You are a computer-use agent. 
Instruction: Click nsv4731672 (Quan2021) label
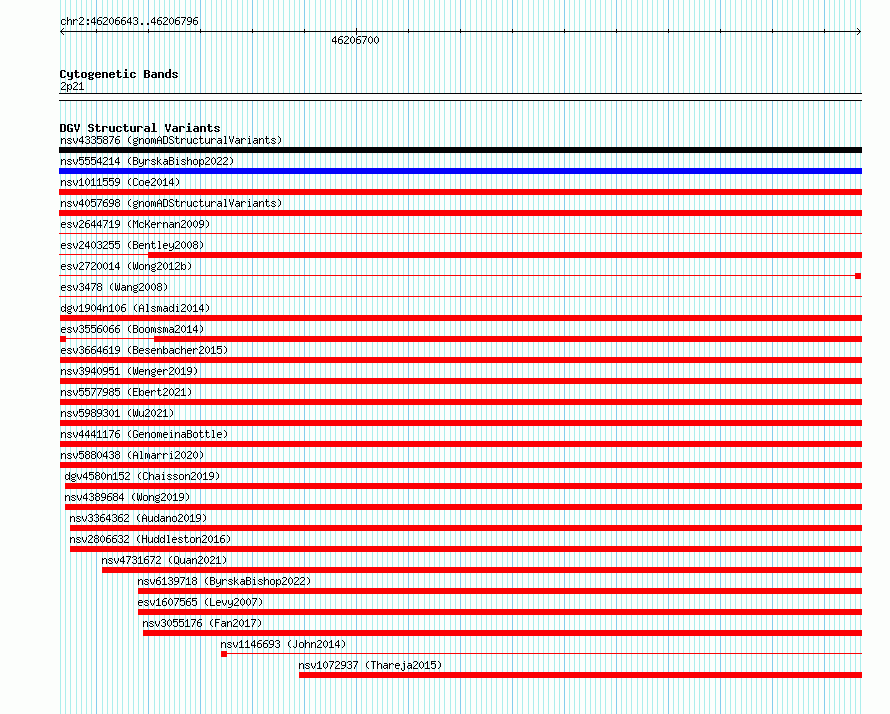pos(164,560)
